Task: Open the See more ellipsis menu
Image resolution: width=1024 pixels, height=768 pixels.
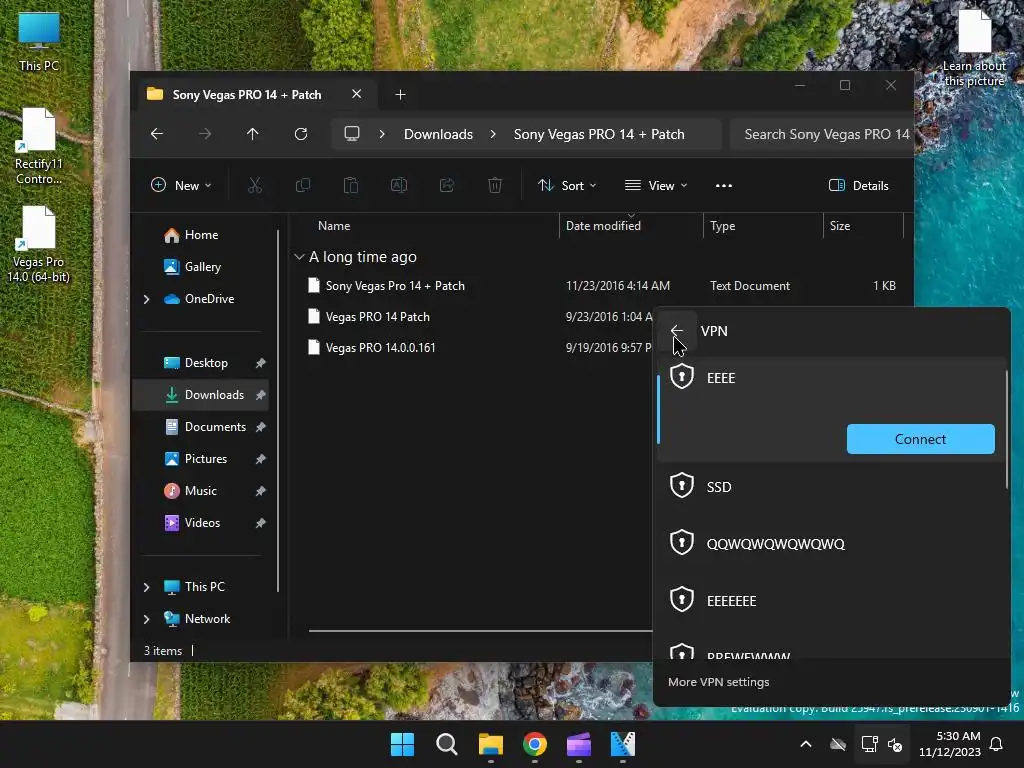Action: pyautogui.click(x=724, y=185)
